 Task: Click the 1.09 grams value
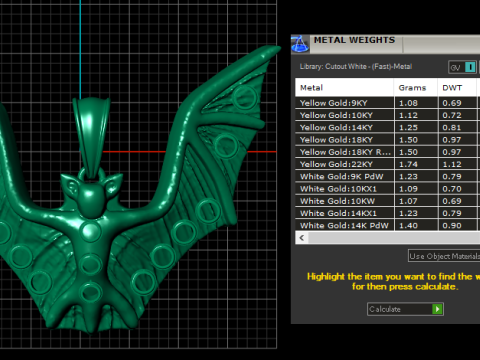[x=408, y=189]
